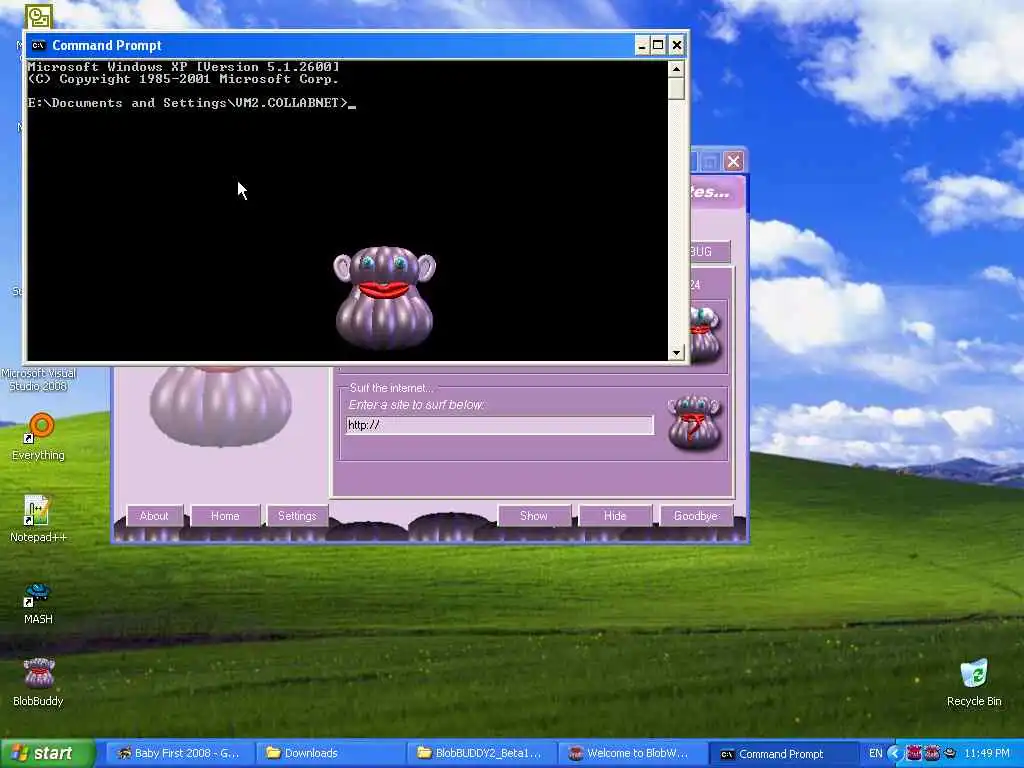Click the large blob image in BlobBuddy window
The width and height of the screenshot is (1024, 768).
click(221, 406)
